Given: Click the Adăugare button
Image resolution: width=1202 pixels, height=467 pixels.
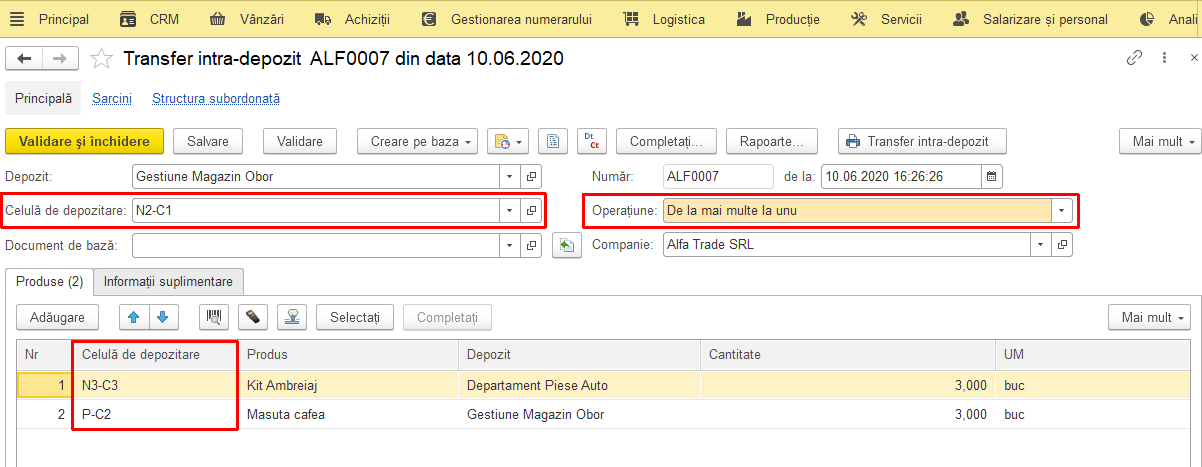Looking at the screenshot, I should point(58,317).
